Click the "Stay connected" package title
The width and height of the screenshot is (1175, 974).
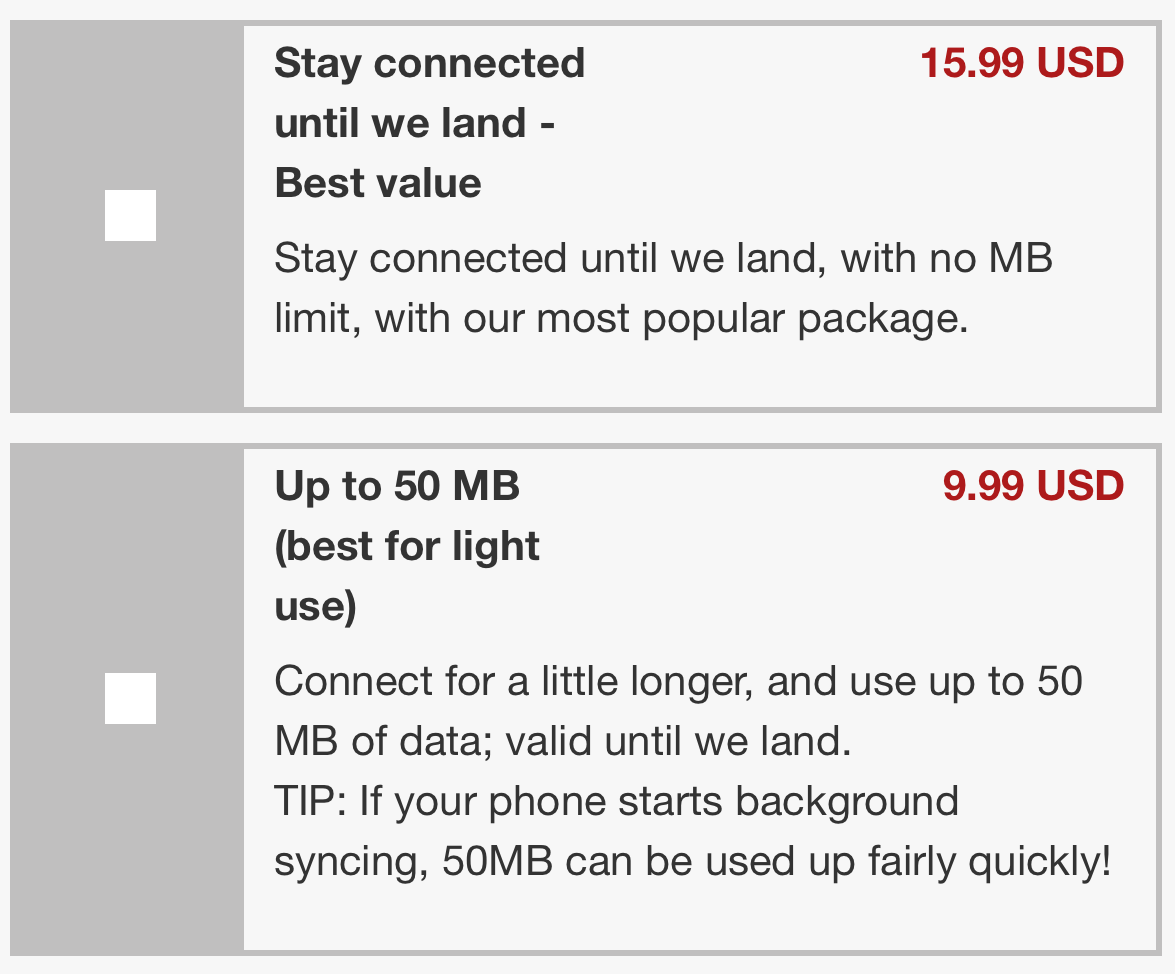click(429, 63)
